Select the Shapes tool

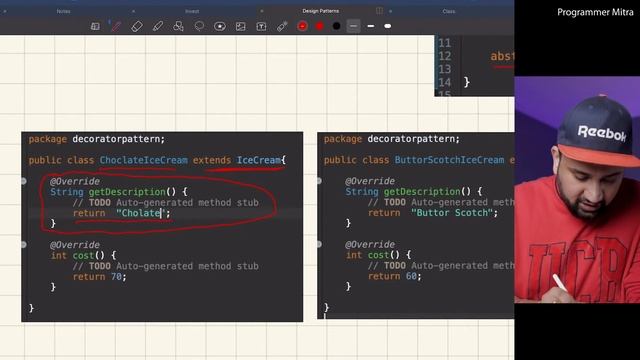point(178,27)
